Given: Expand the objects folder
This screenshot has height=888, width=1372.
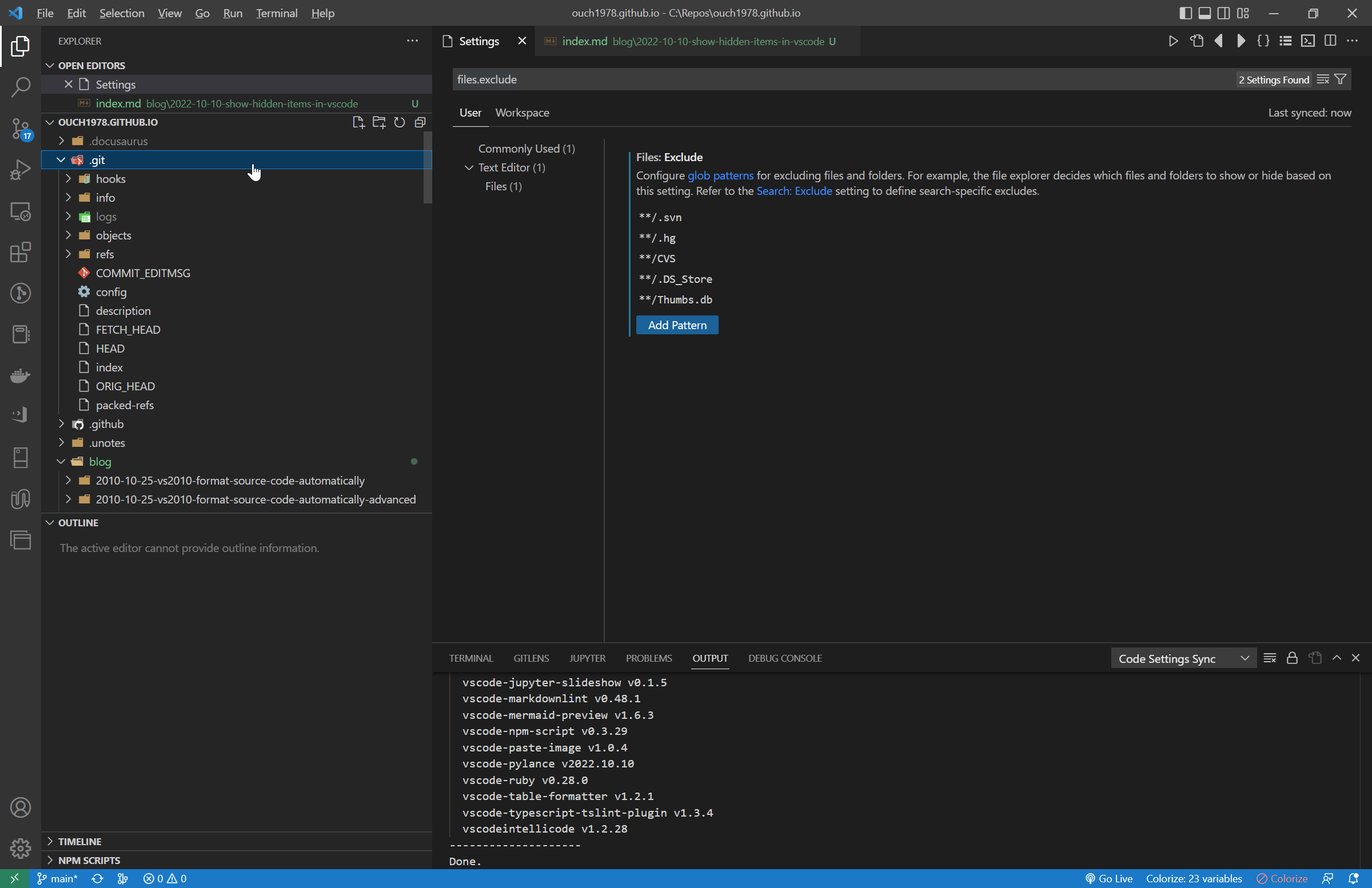Looking at the screenshot, I should 68,235.
